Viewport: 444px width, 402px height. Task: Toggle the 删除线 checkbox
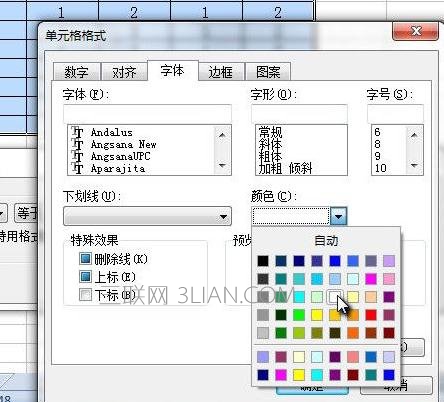tap(85, 259)
